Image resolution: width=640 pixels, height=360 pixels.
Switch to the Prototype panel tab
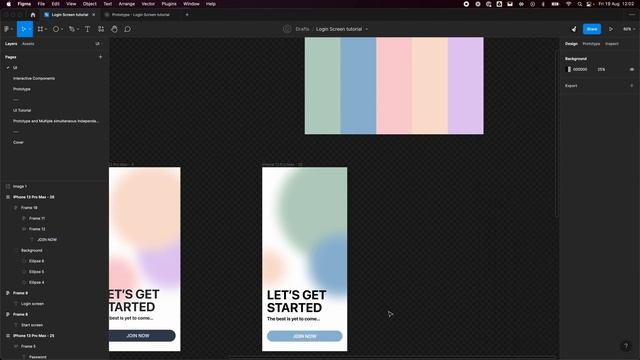[591, 44]
